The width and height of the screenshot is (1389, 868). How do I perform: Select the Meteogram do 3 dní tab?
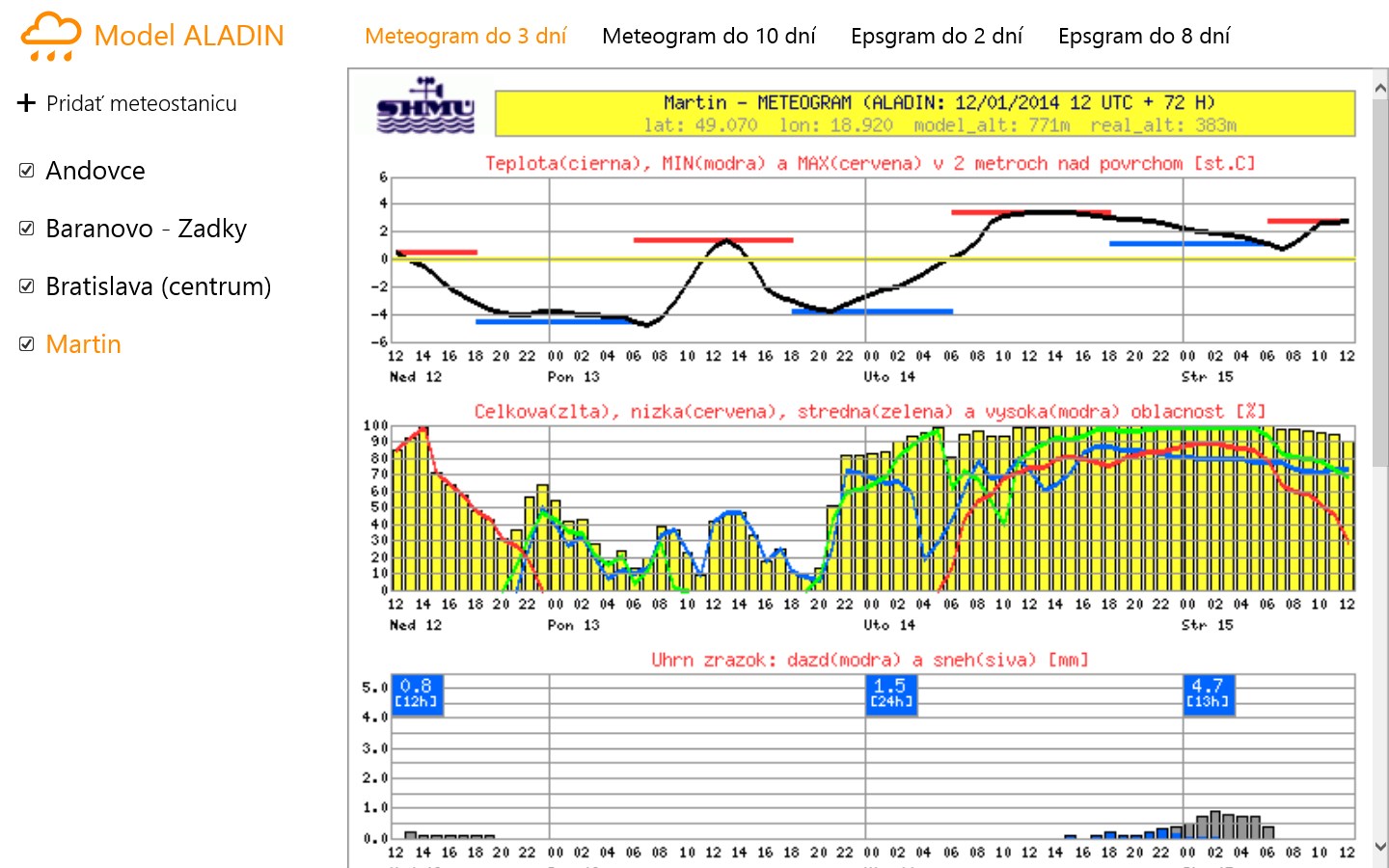click(x=465, y=37)
